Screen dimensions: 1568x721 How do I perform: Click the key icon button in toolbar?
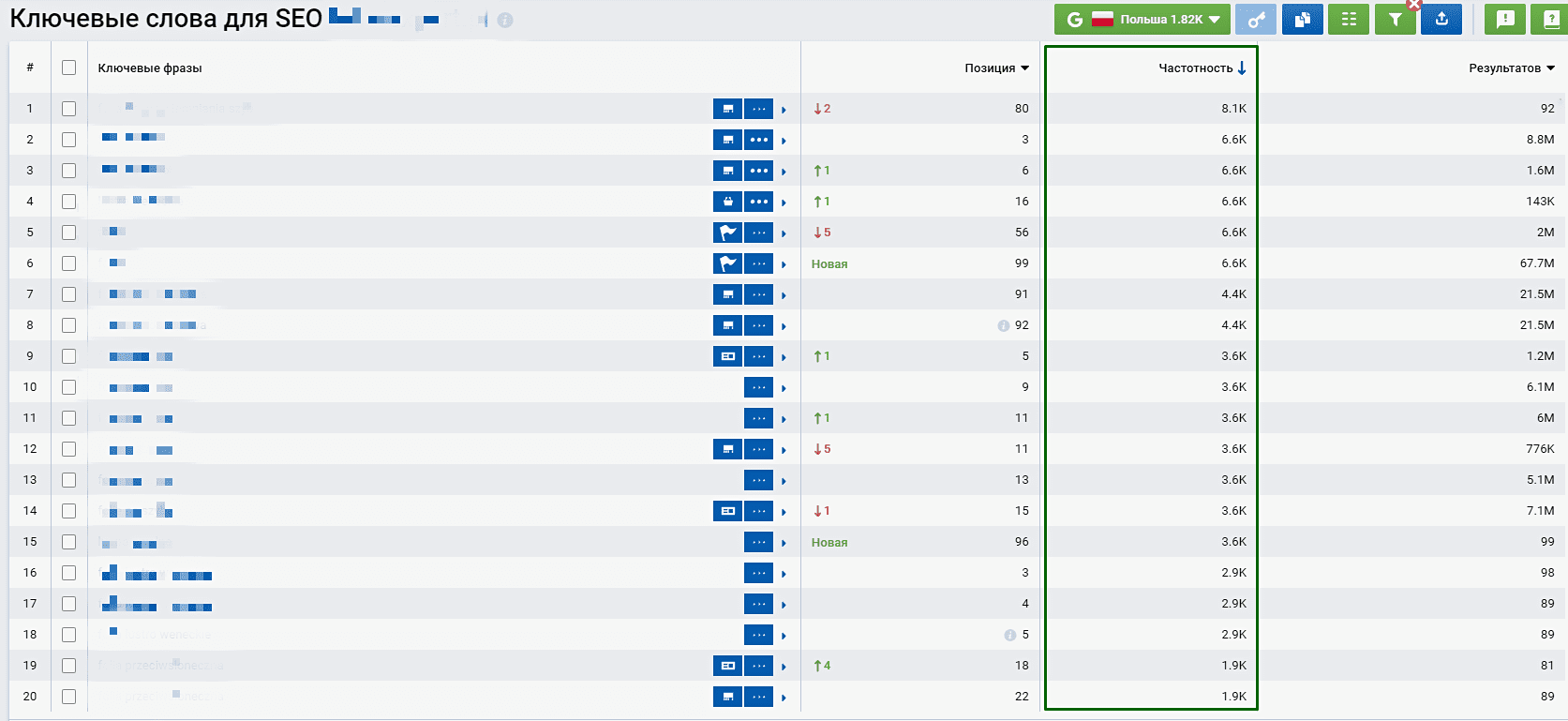1256,19
